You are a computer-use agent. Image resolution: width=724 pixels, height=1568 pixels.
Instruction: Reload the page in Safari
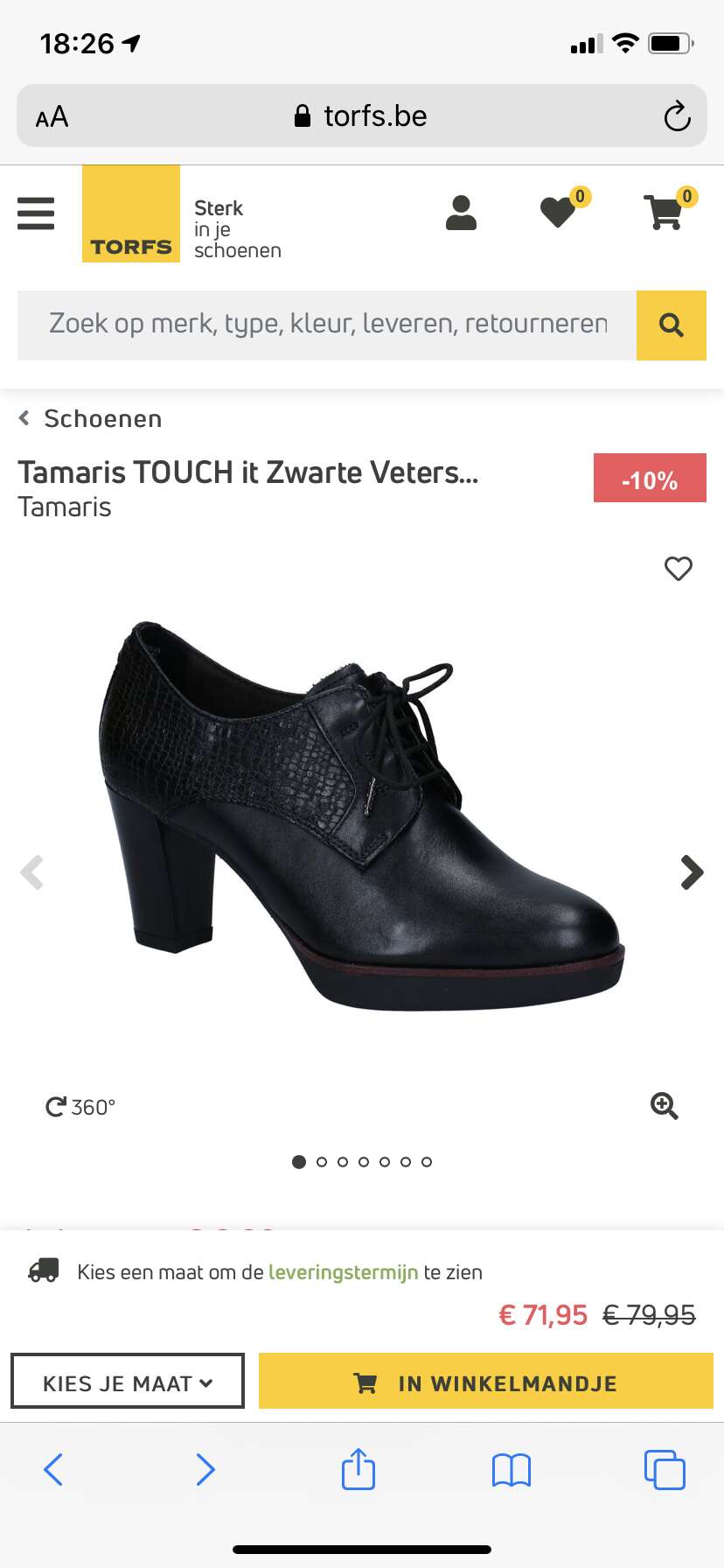(x=677, y=116)
